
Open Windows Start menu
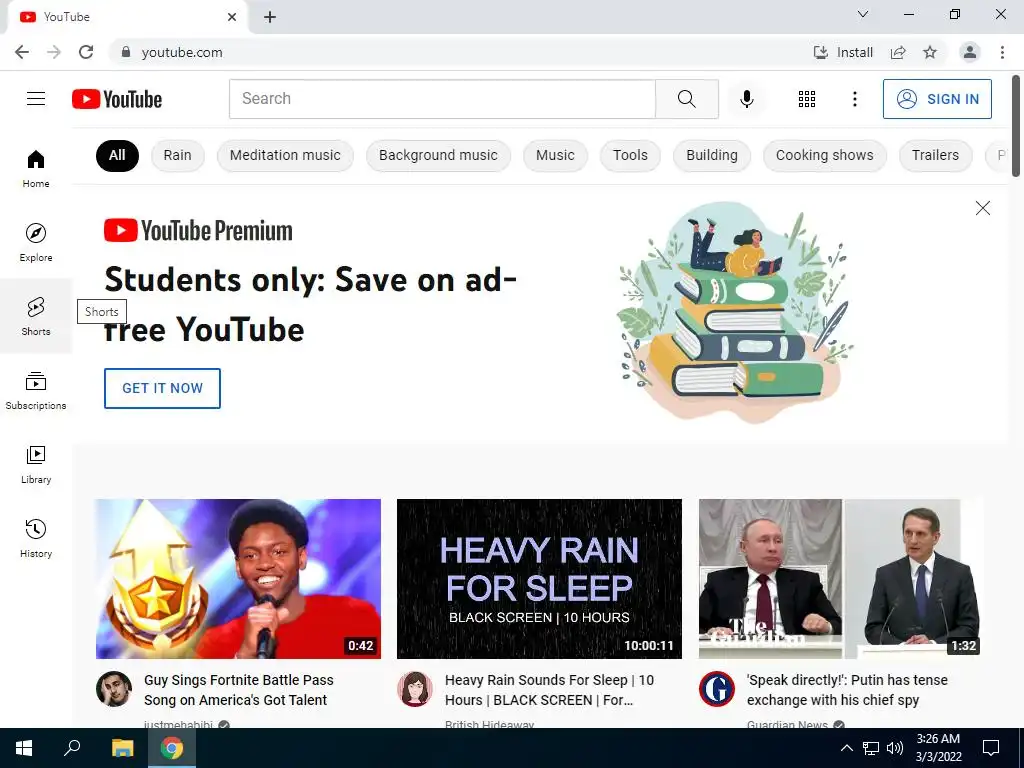[x=24, y=748]
